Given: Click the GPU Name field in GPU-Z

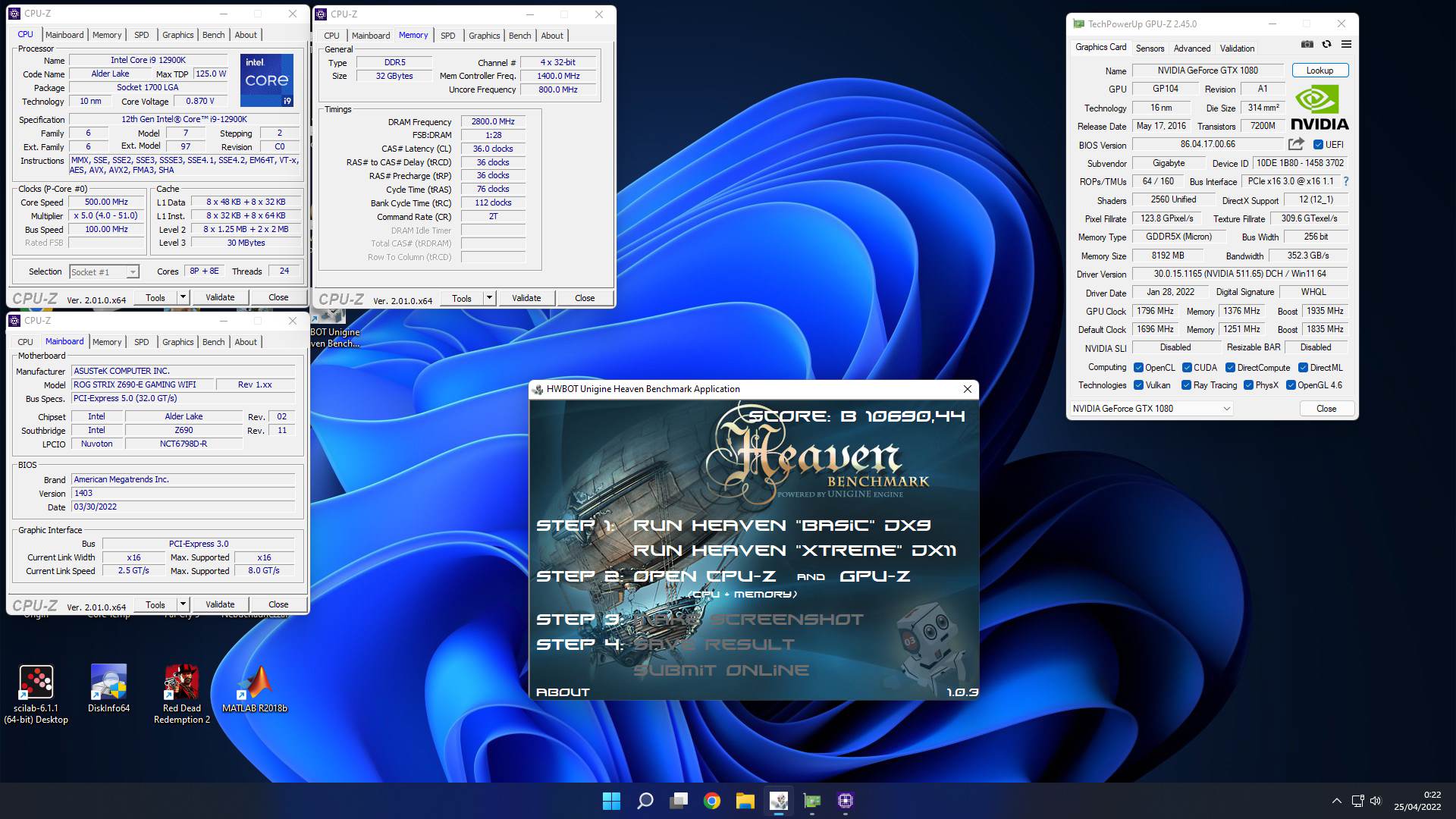Looking at the screenshot, I should pyautogui.click(x=1207, y=71).
